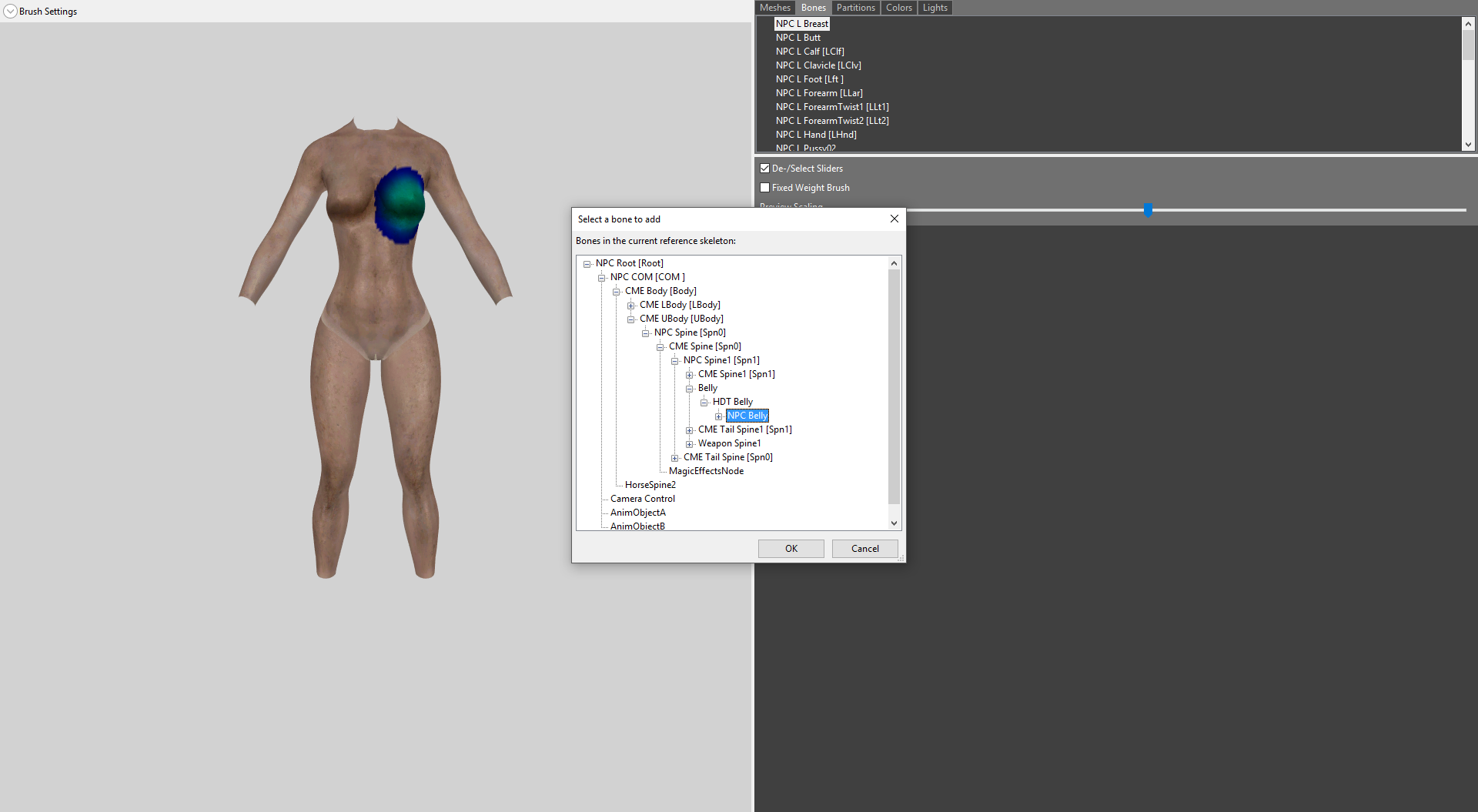Screen dimensions: 1478x812
Task: Click bone tree scroll down arrow
Action: tap(894, 523)
